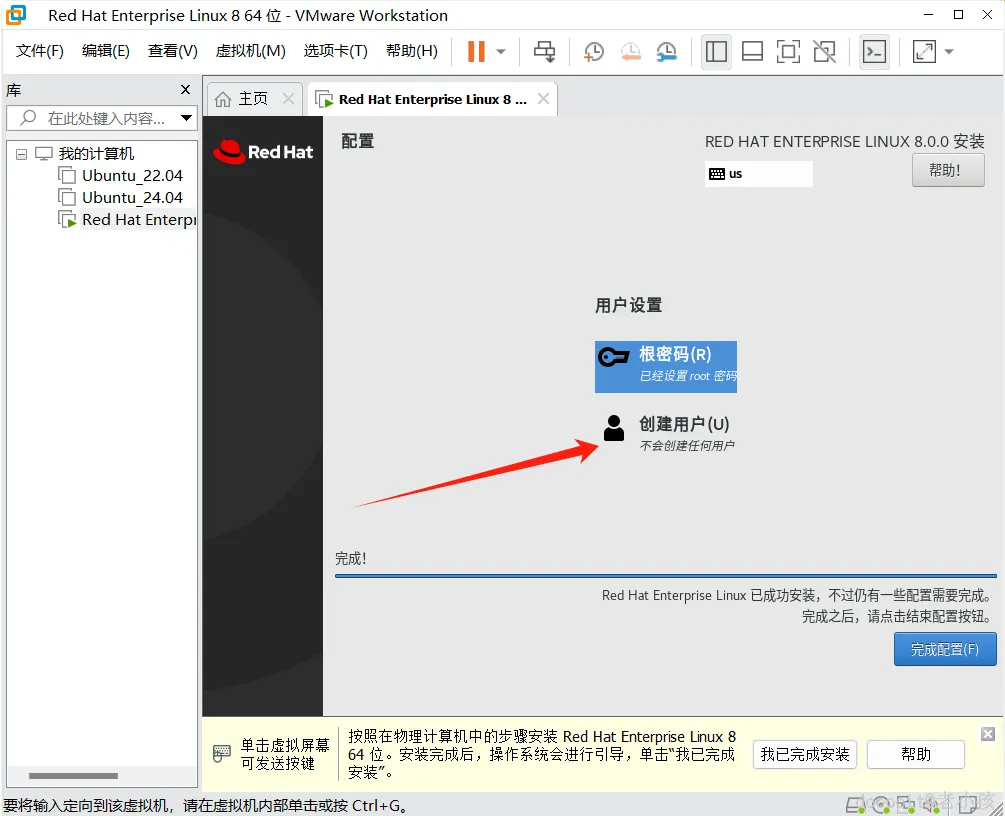Viewport: 1005px width, 816px height.
Task: Open the Snapshot Manager
Action: pyautogui.click(x=666, y=51)
